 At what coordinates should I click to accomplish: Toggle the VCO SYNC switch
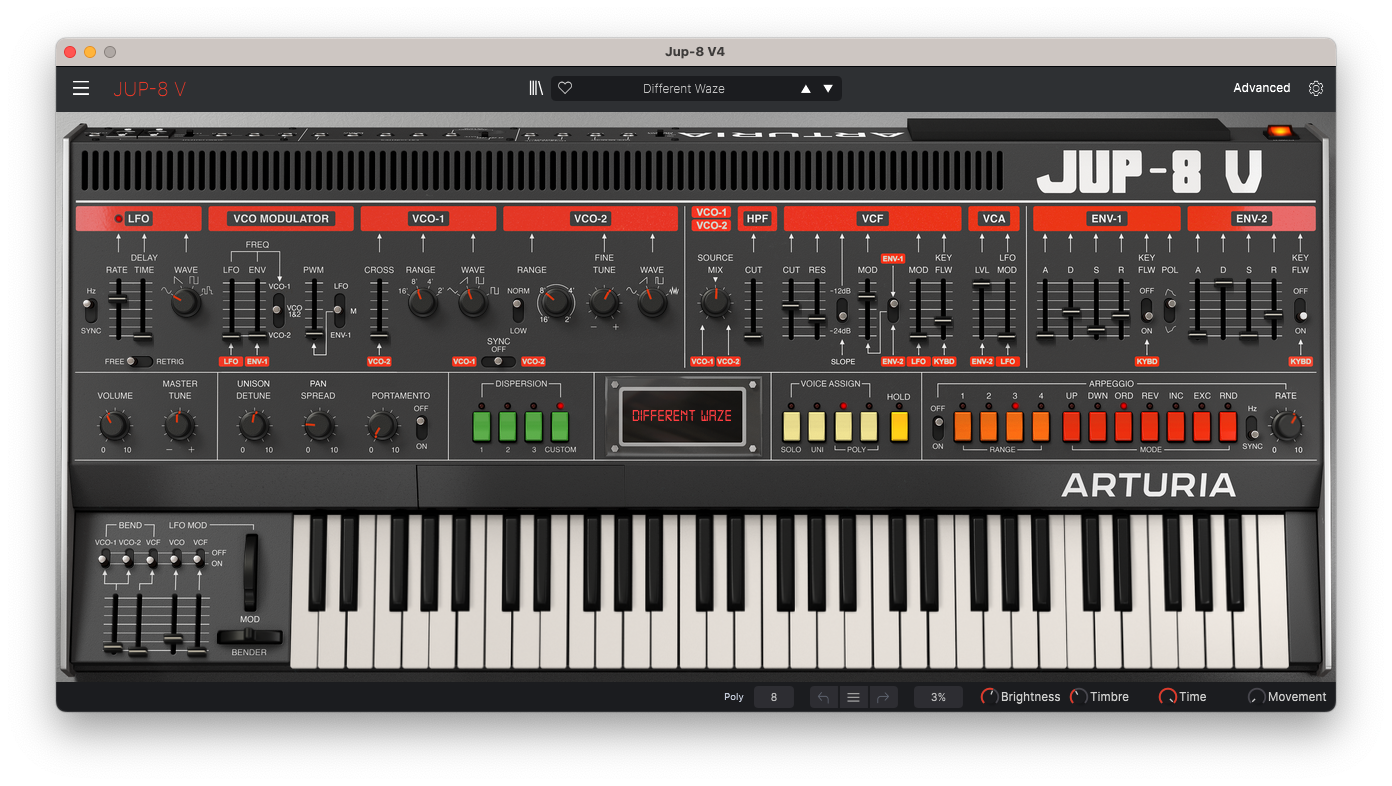[498, 362]
